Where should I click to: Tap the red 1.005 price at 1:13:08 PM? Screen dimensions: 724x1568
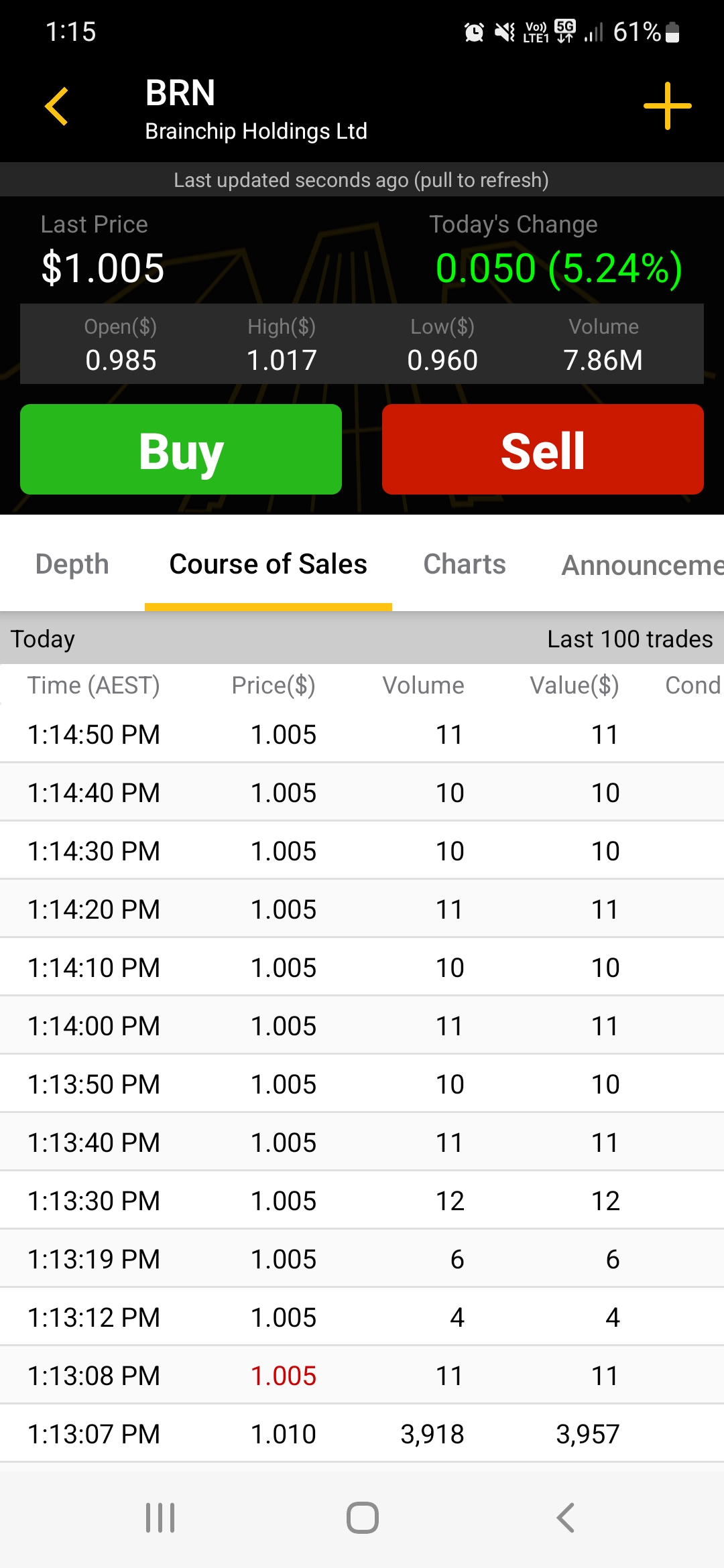pyautogui.click(x=283, y=1376)
